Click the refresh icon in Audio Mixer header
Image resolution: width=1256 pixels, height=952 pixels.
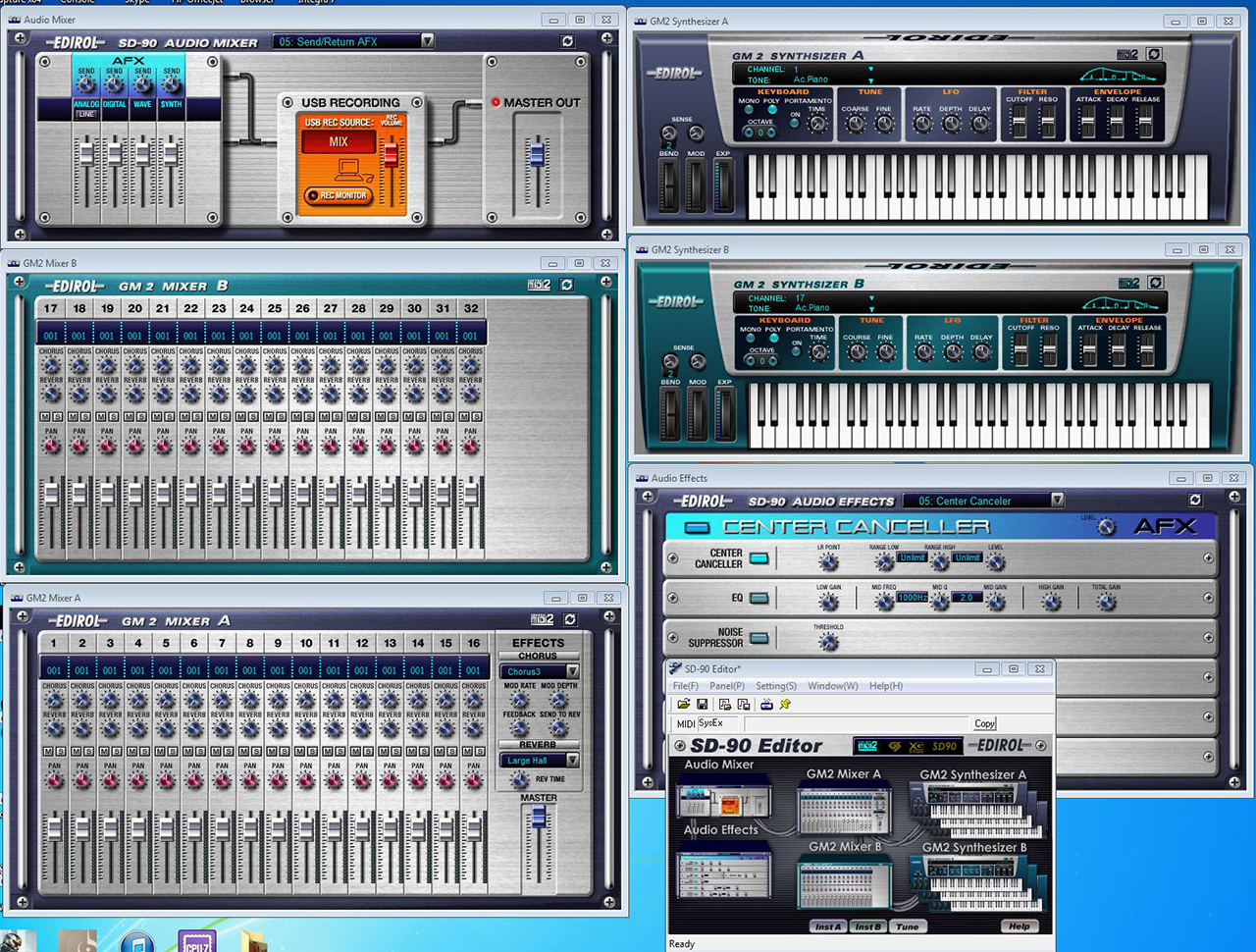pos(567,41)
